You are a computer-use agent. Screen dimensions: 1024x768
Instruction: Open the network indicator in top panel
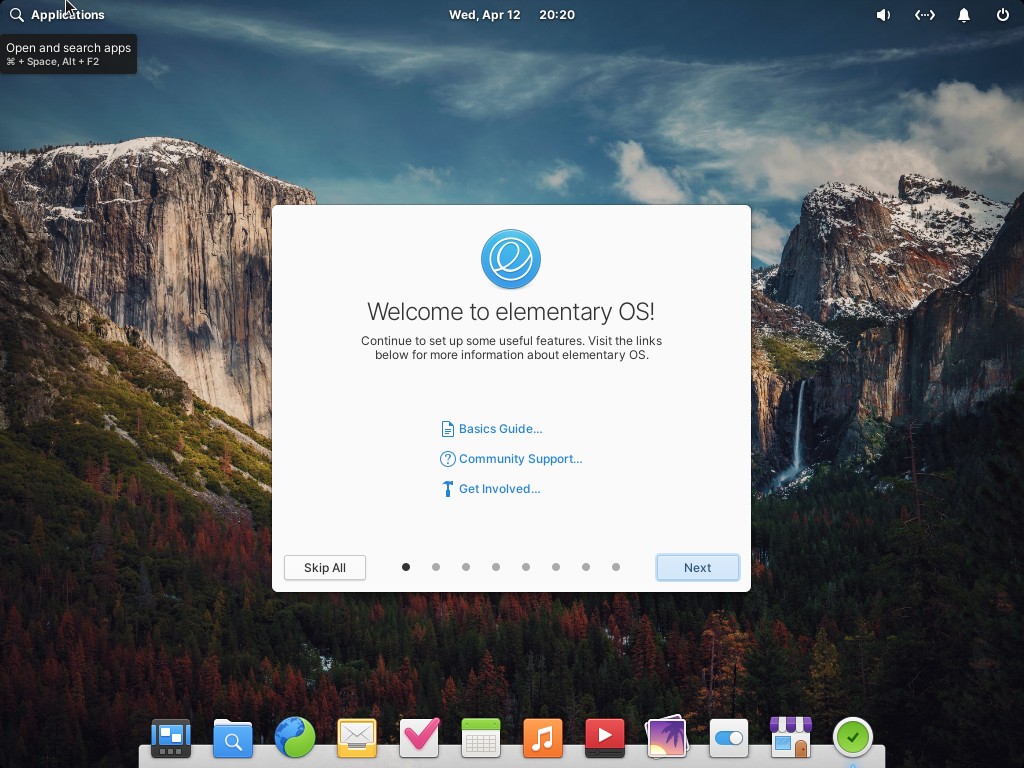(924, 14)
